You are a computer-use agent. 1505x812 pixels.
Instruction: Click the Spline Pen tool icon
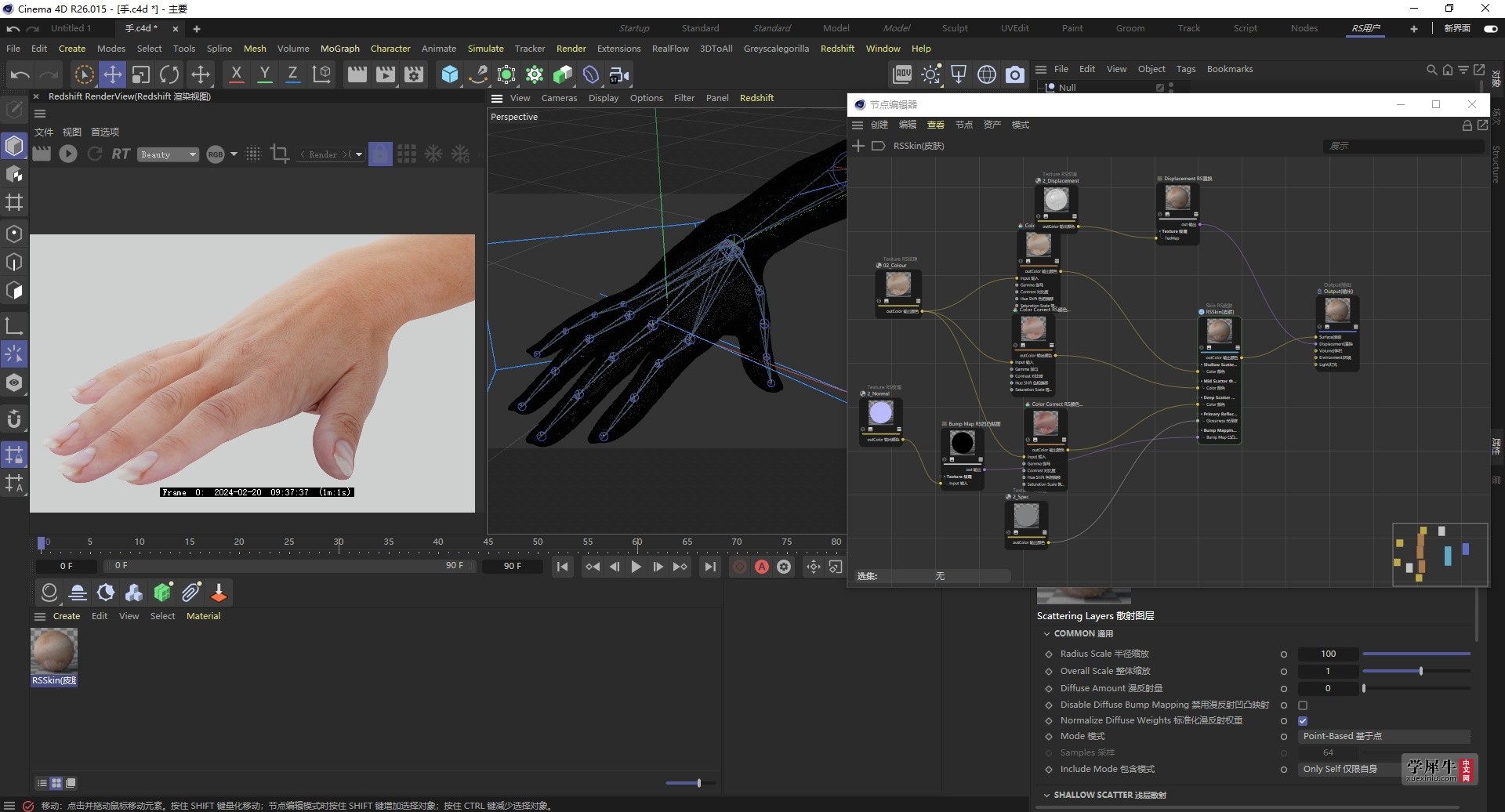[478, 75]
